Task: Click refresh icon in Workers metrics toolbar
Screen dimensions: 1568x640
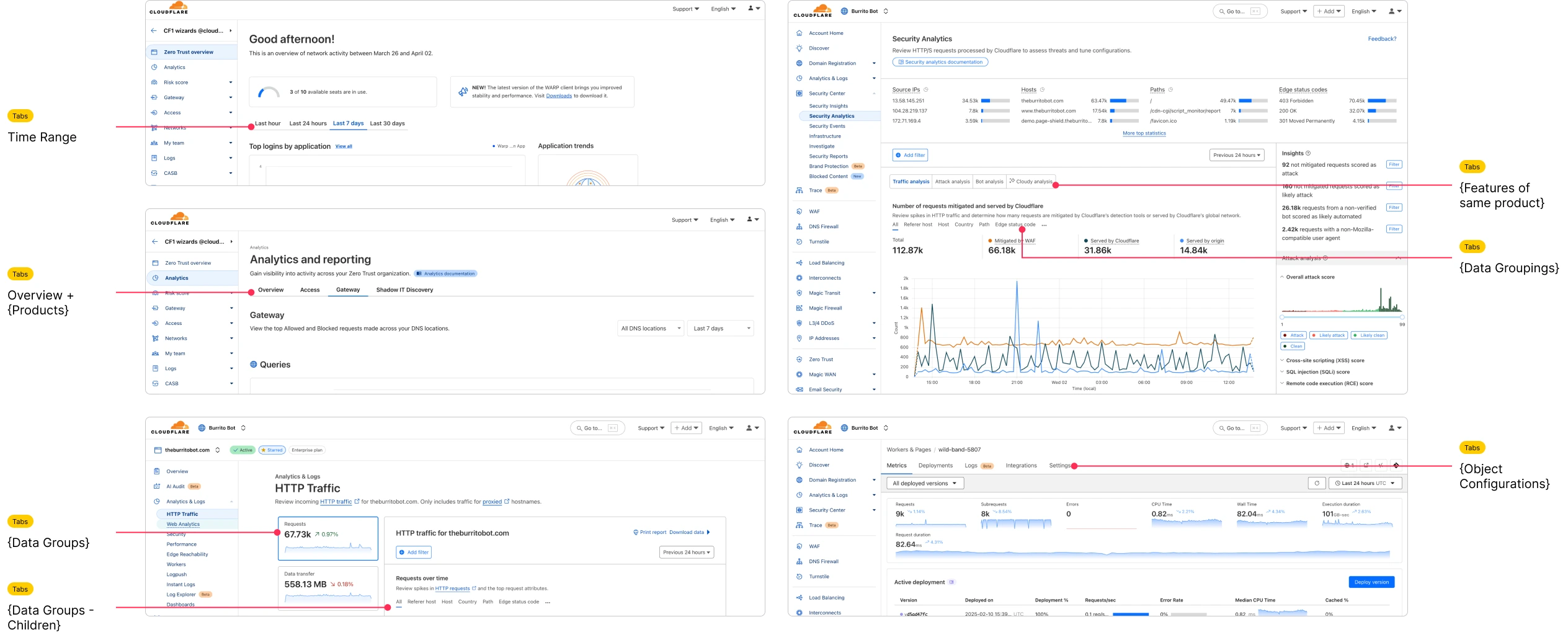Action: point(1317,483)
